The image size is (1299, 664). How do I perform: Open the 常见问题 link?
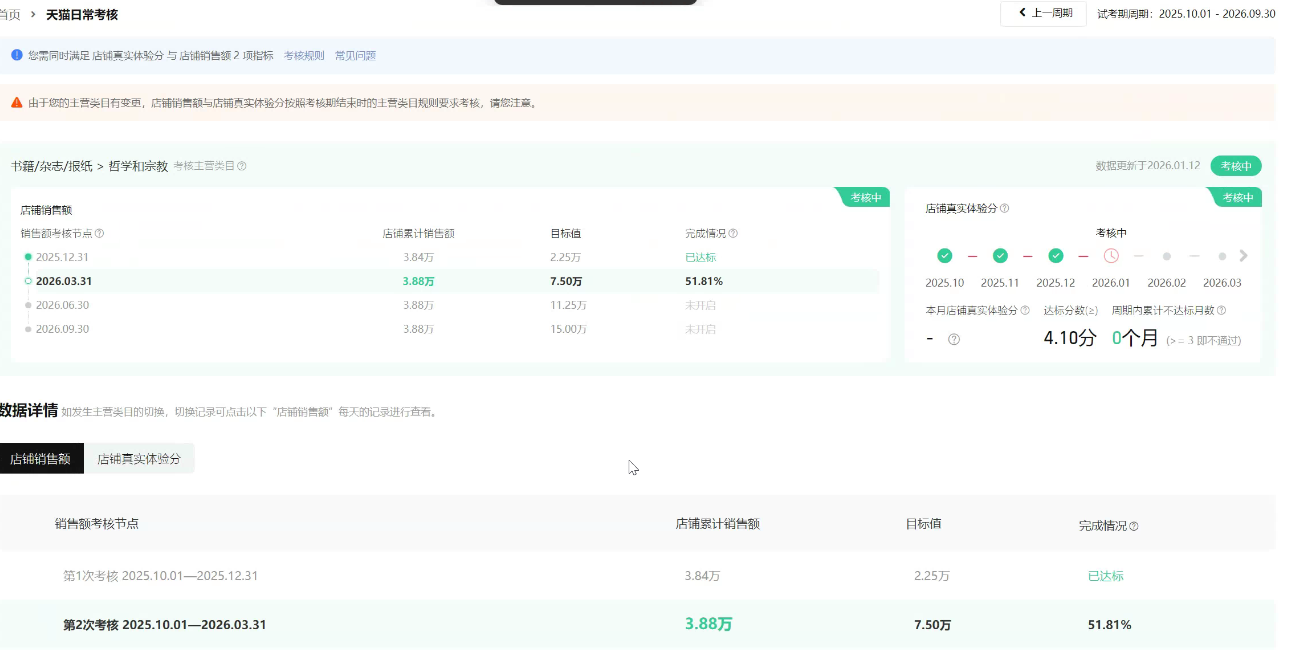(x=355, y=56)
